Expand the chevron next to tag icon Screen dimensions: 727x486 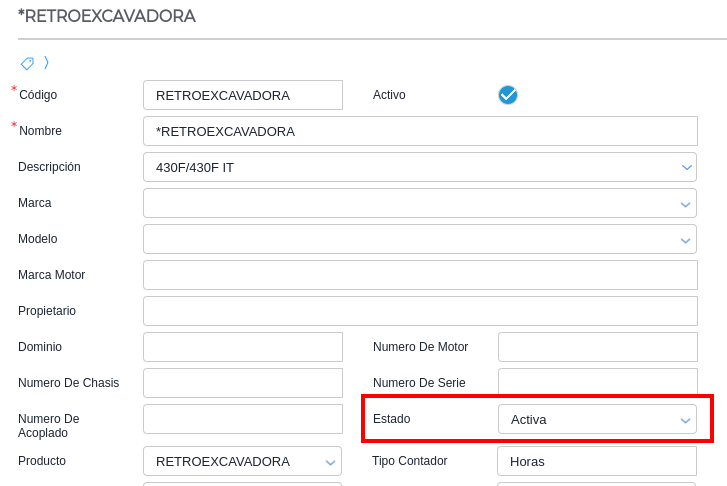pos(46,62)
